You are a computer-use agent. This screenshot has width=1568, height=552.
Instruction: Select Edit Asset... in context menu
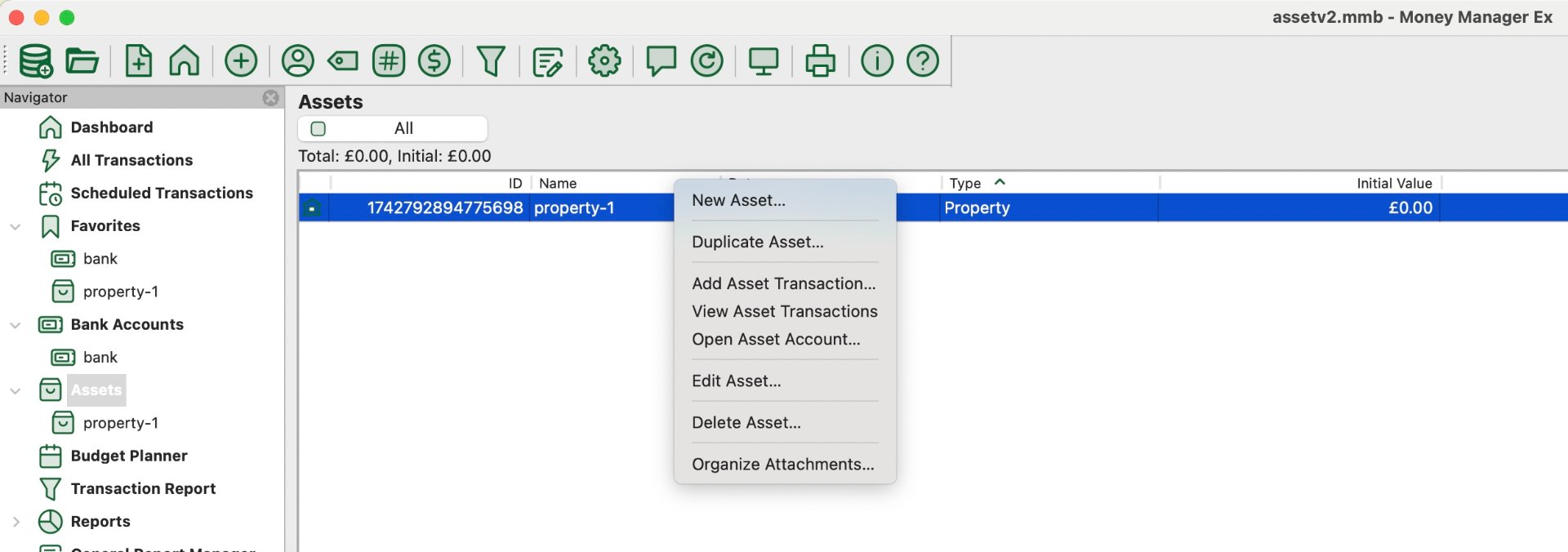pyautogui.click(x=736, y=381)
